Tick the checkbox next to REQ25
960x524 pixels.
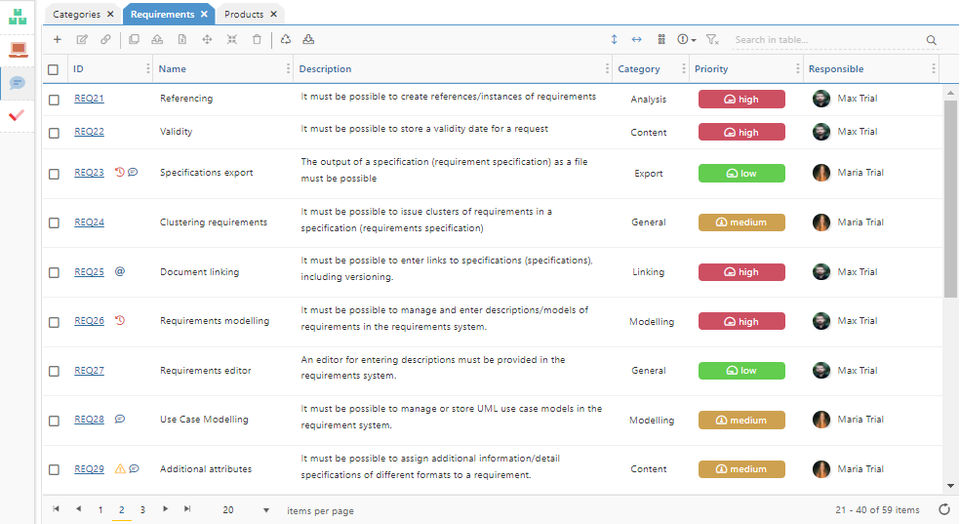(x=54, y=272)
